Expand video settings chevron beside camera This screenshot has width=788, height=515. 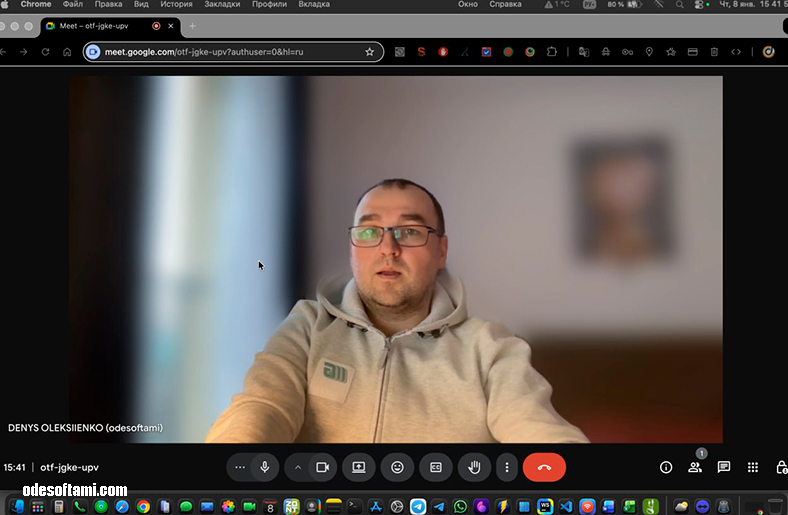(297, 467)
